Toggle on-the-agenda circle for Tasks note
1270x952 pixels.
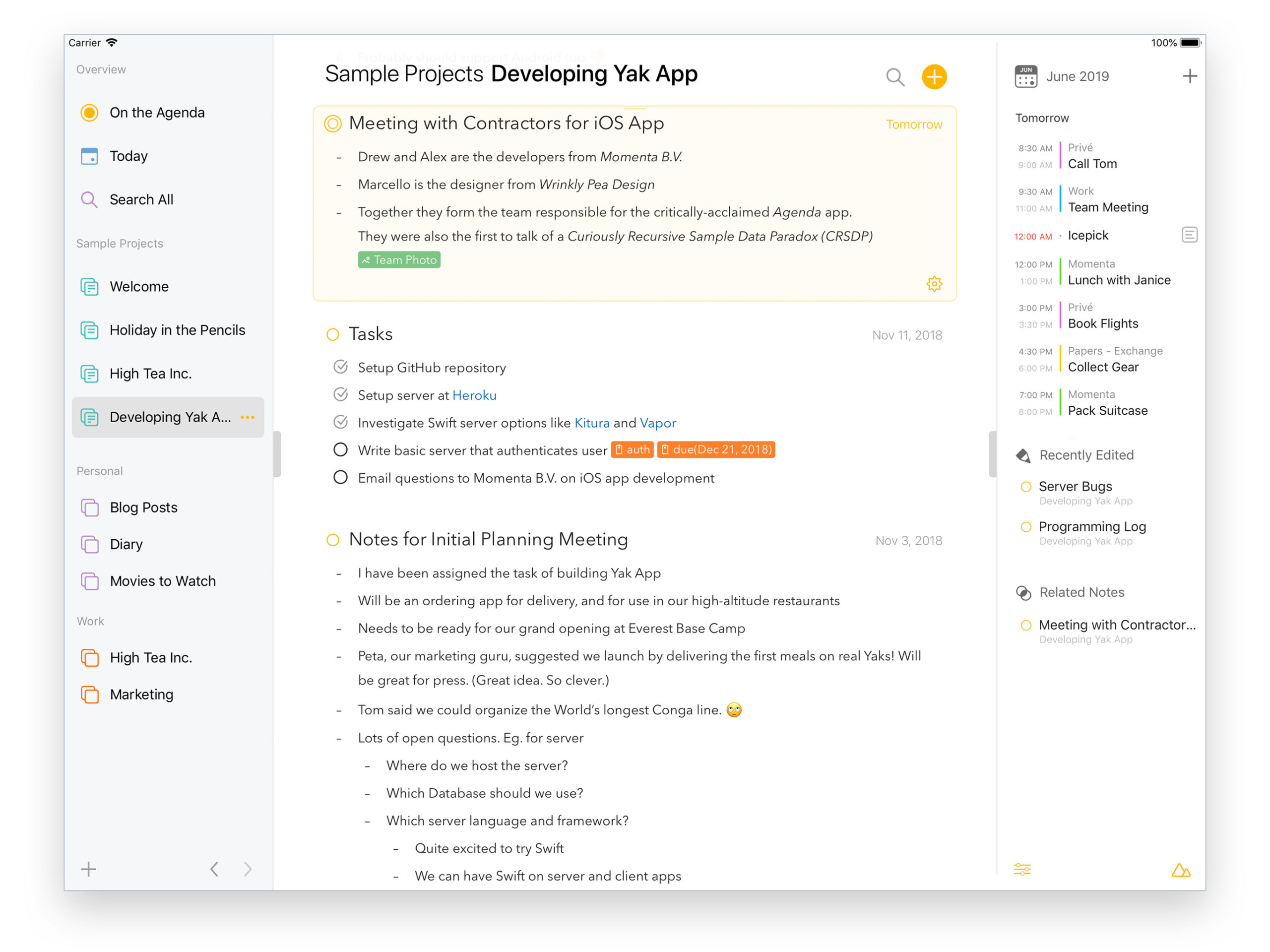(x=333, y=335)
